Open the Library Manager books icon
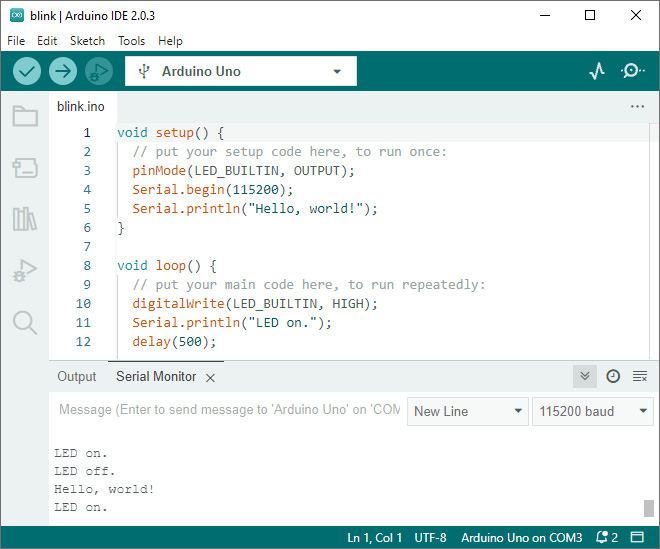Viewport: 660px width, 549px height. coord(25,219)
